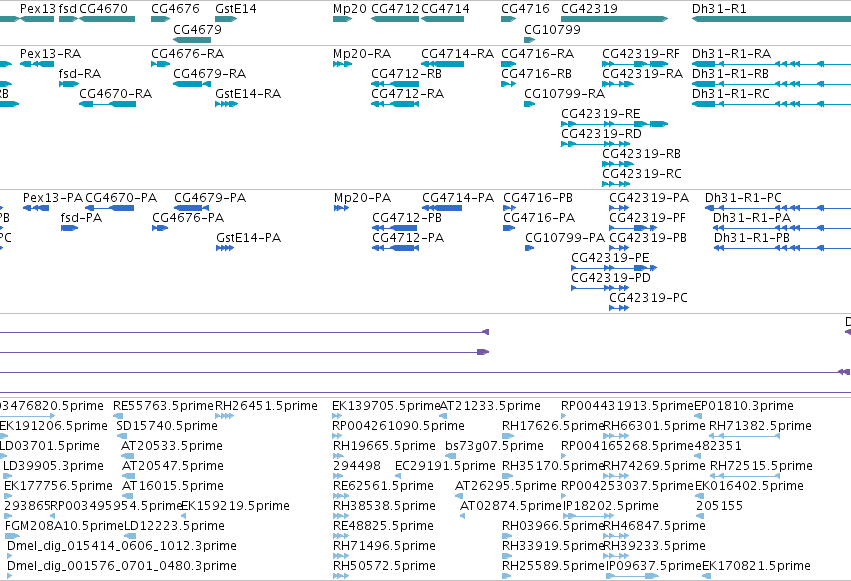The height and width of the screenshot is (581, 851).
Task: Select the RH71382.5prime EST label
Action: tap(760, 426)
